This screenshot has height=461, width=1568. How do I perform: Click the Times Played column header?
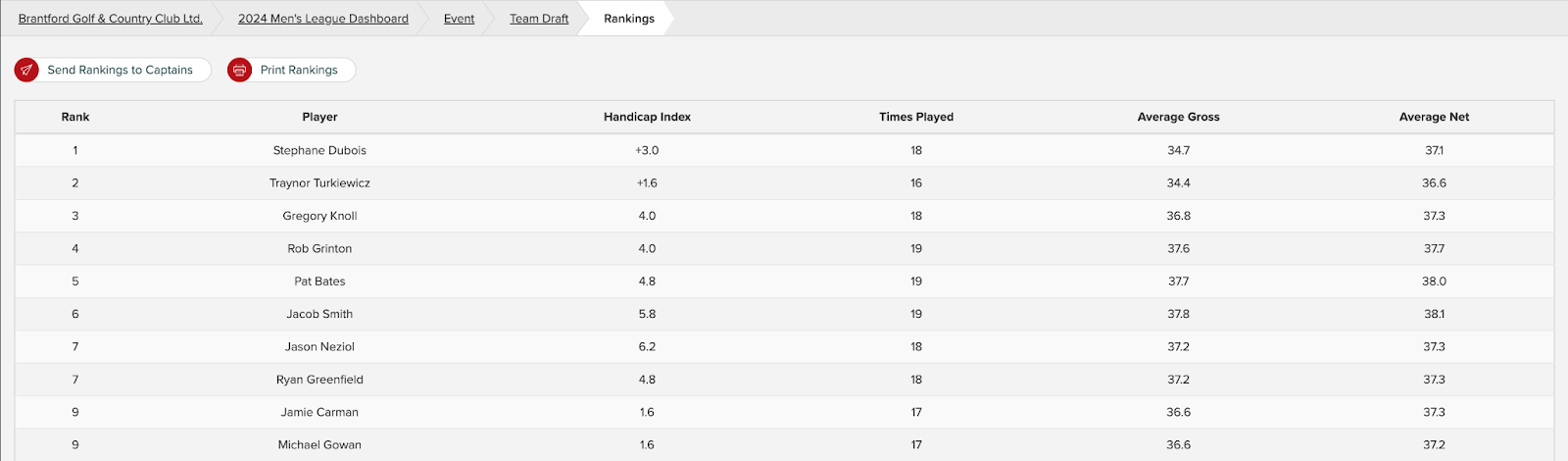[x=916, y=117]
